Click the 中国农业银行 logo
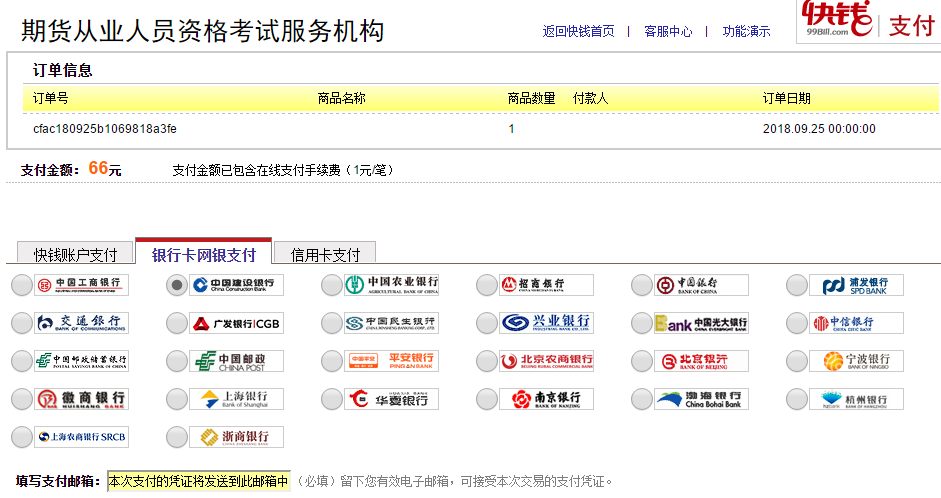 coord(391,285)
